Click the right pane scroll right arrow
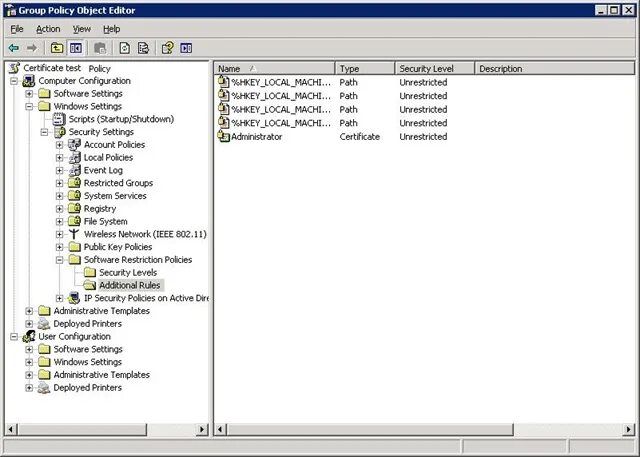Image resolution: width=640 pixels, height=457 pixels. 629,429
